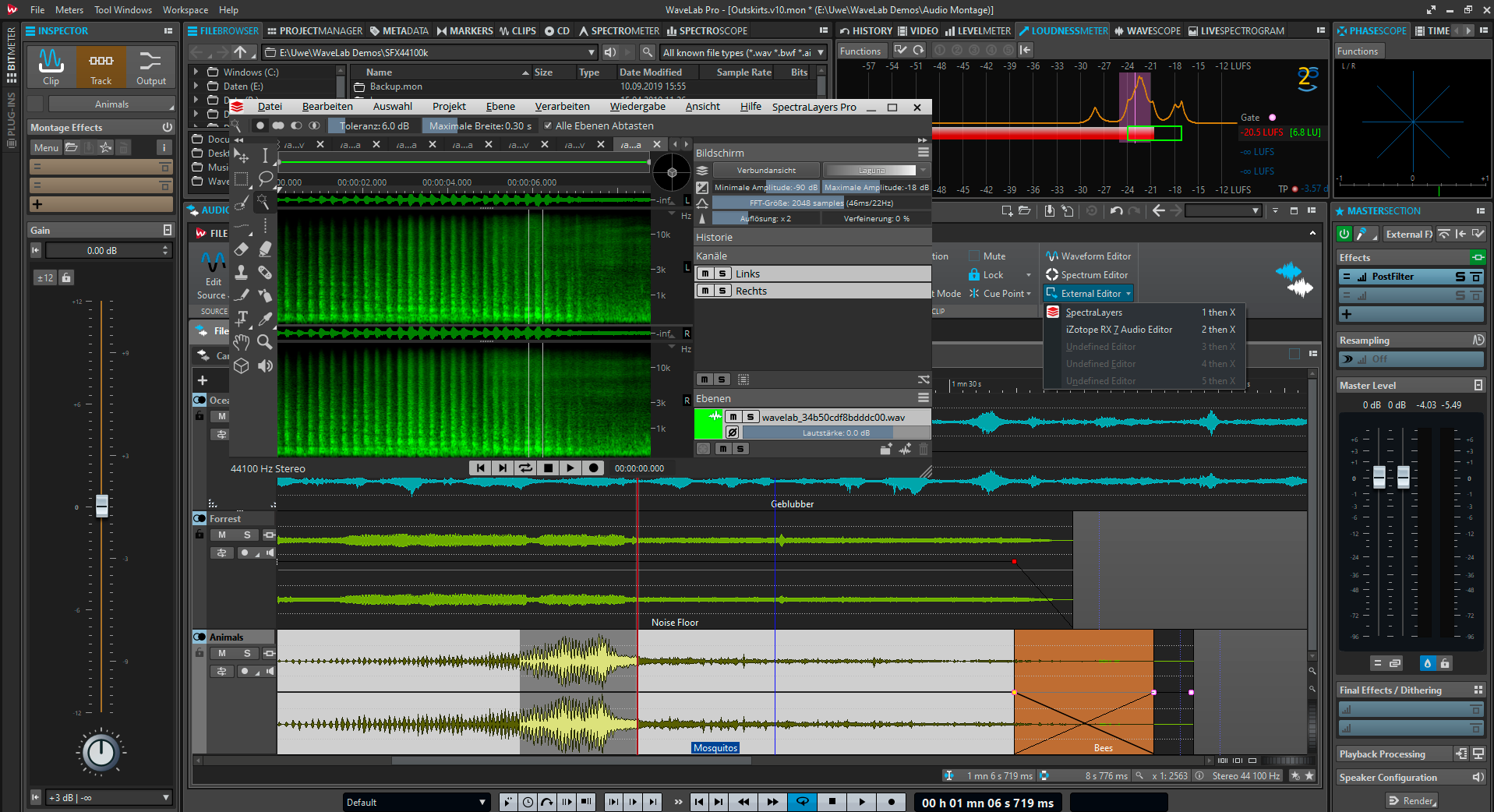Image resolution: width=1494 pixels, height=812 pixels.
Task: Click the green add-effect icon in Effects panel
Action: pos(1479,256)
